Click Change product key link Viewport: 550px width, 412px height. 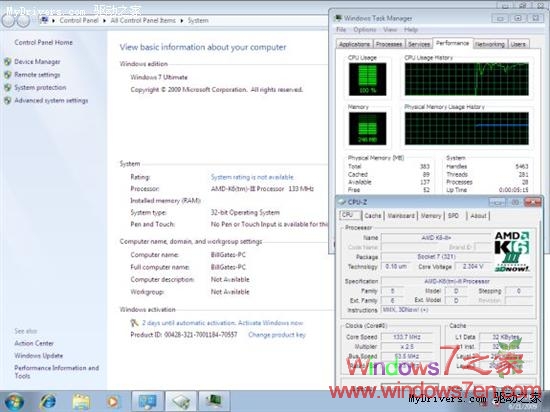277,335
